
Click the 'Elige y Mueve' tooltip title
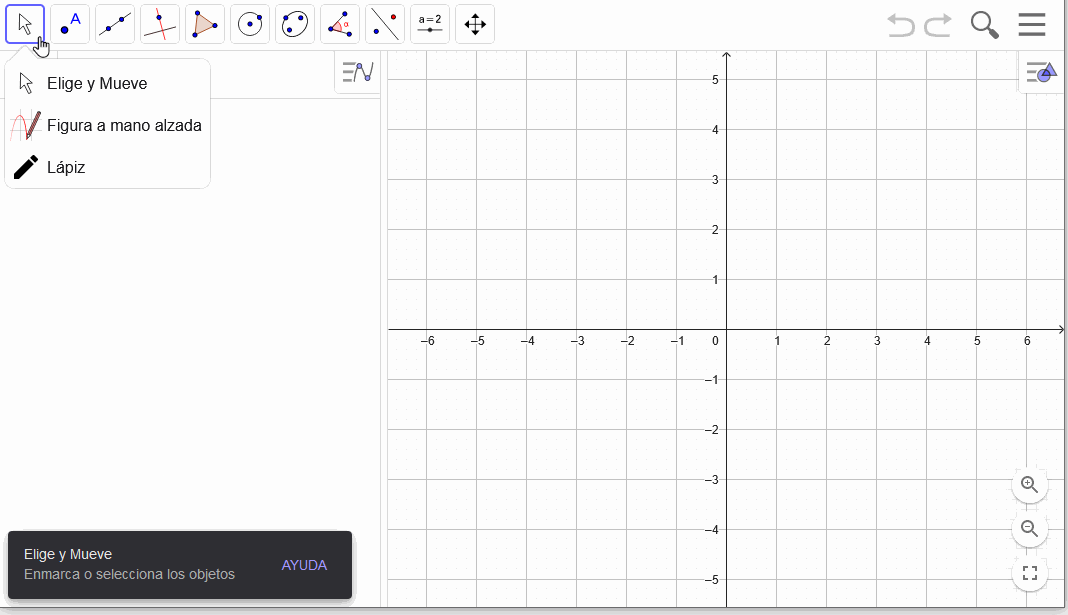click(67, 554)
